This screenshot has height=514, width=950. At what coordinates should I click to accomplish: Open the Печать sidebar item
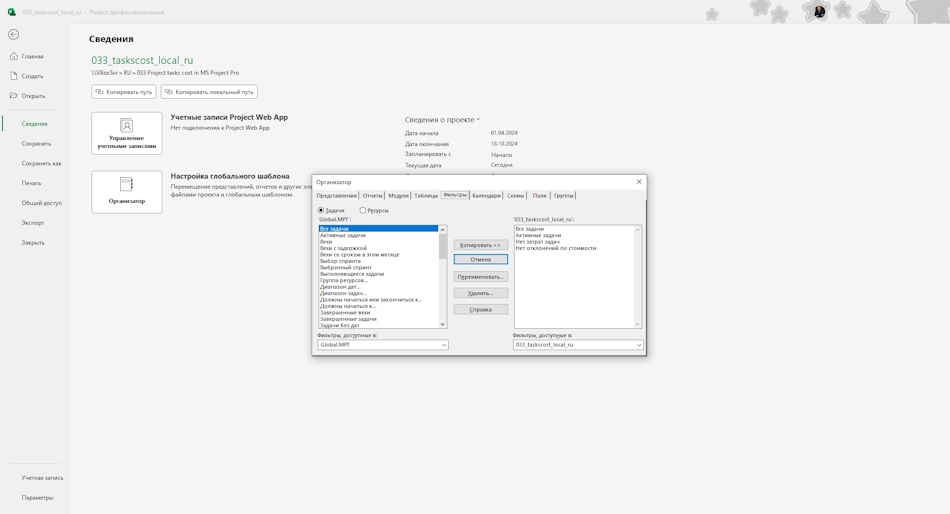point(32,183)
